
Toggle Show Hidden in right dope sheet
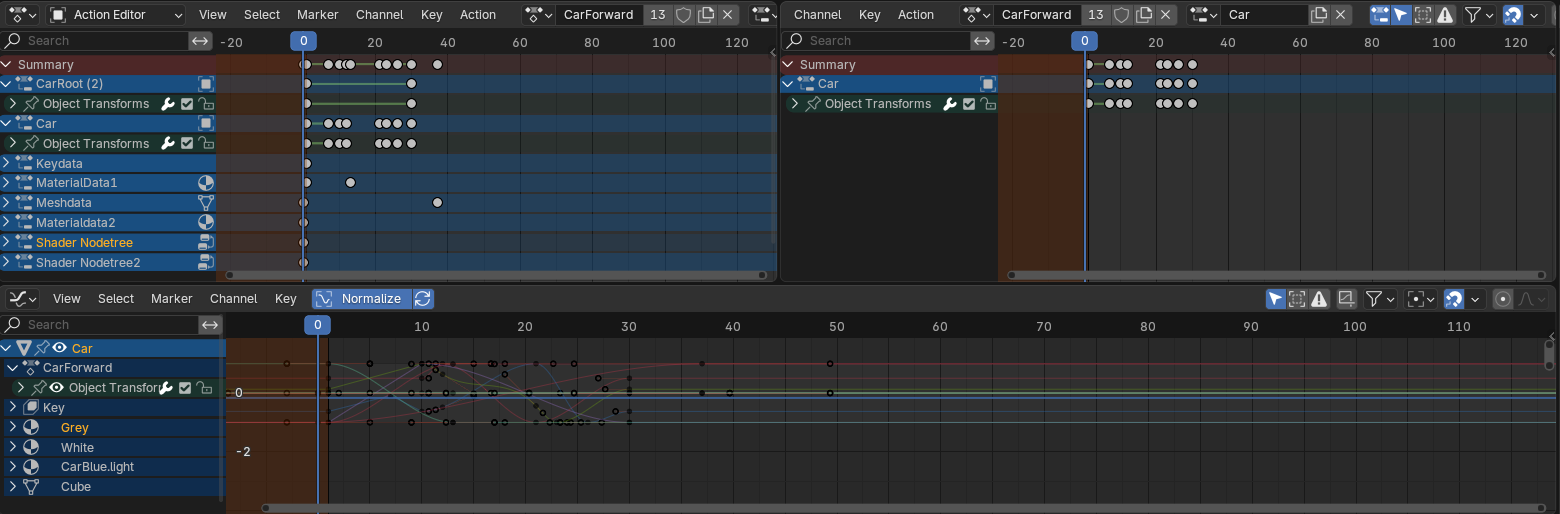pos(1423,15)
